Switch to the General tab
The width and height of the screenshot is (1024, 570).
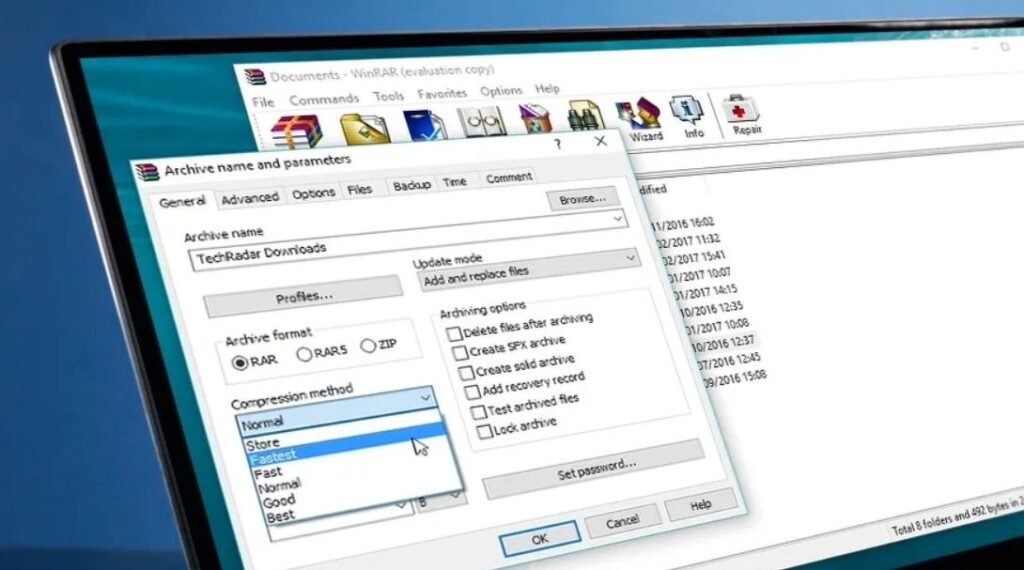pyautogui.click(x=182, y=202)
